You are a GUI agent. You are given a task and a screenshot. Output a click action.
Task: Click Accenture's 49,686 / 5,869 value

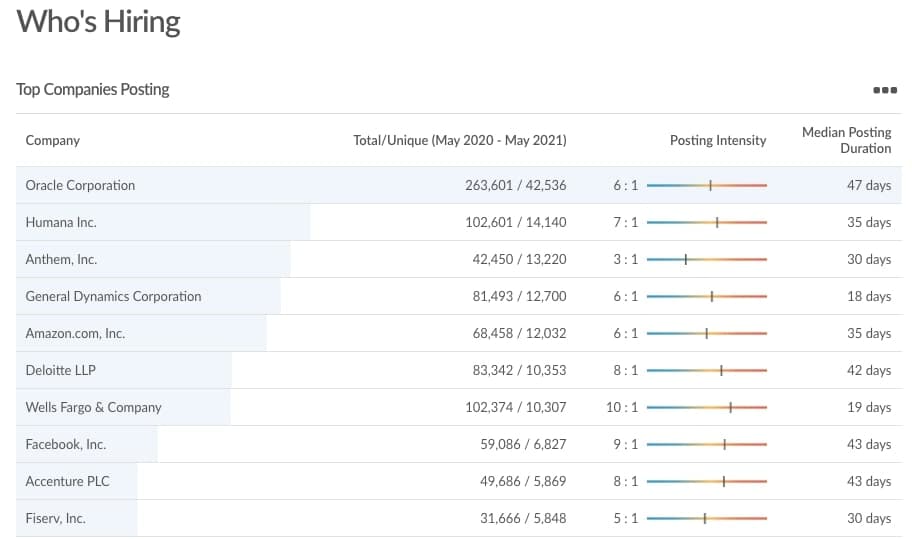pyautogui.click(x=523, y=481)
